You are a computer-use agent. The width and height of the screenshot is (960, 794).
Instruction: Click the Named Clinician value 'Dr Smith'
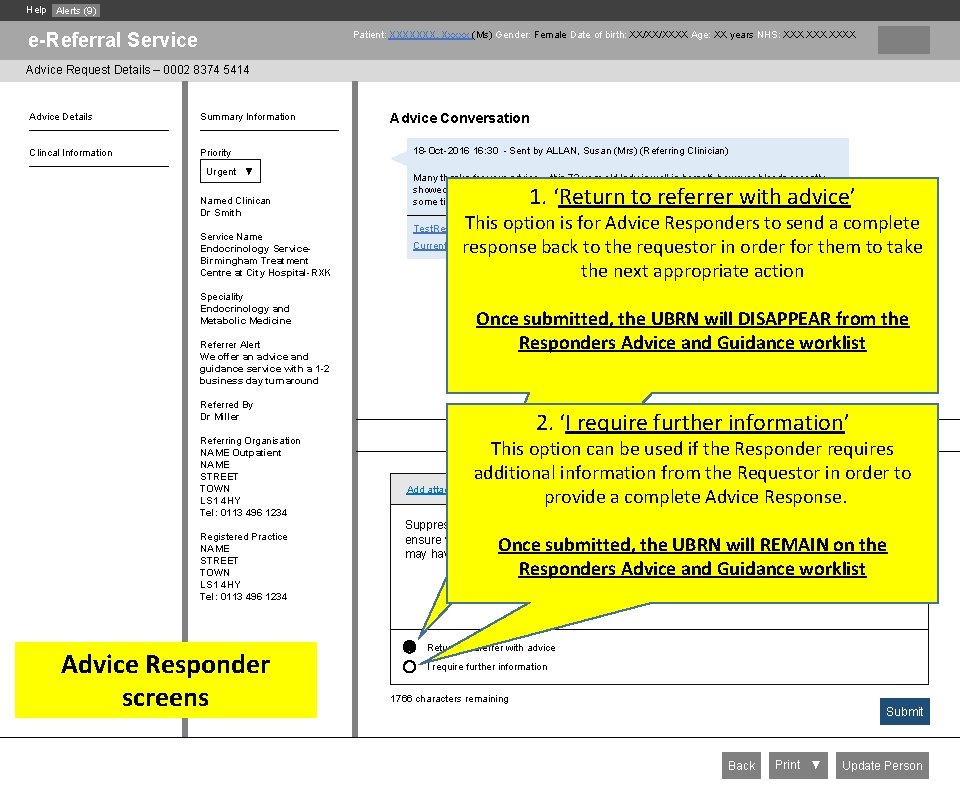pyautogui.click(x=220, y=212)
